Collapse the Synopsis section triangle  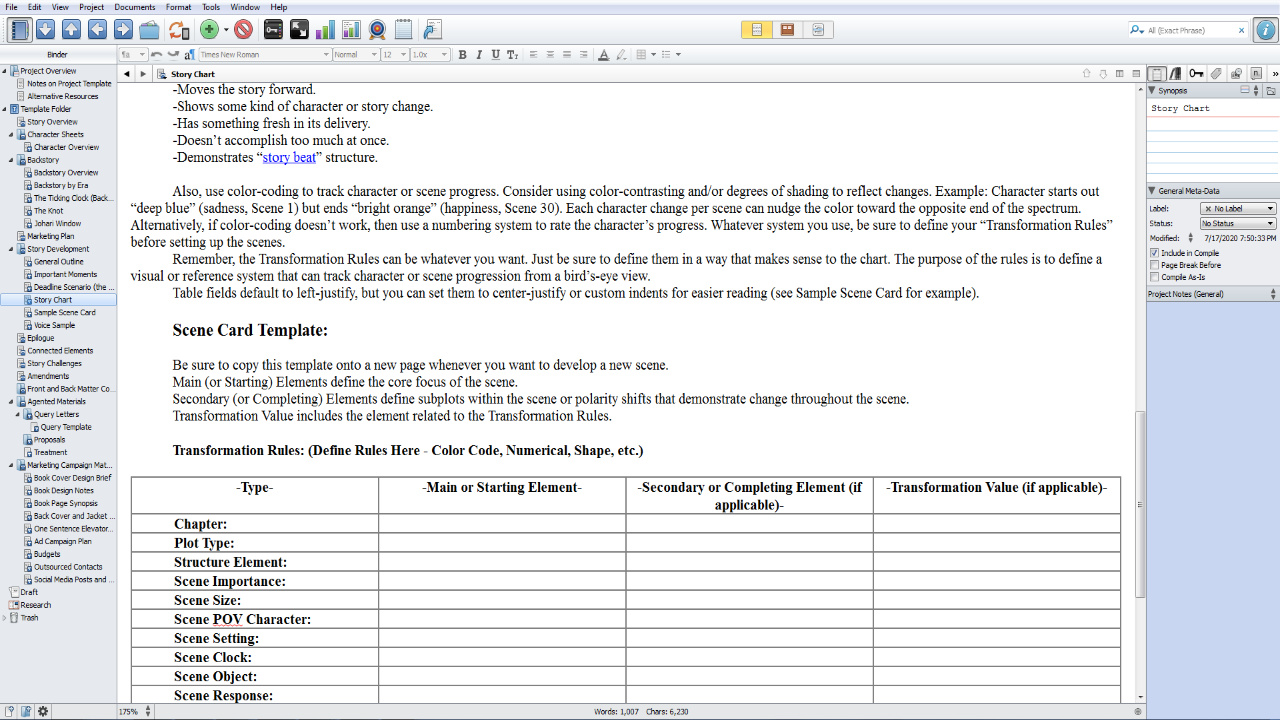point(1153,90)
